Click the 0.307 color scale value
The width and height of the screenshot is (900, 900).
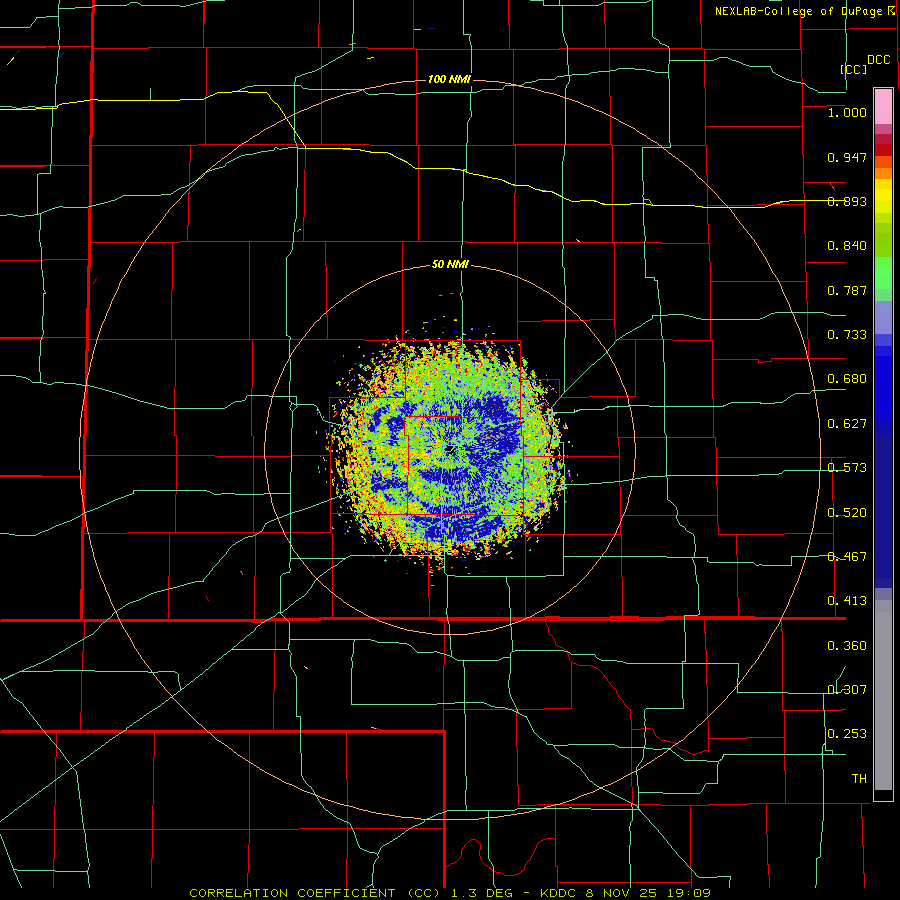847,690
